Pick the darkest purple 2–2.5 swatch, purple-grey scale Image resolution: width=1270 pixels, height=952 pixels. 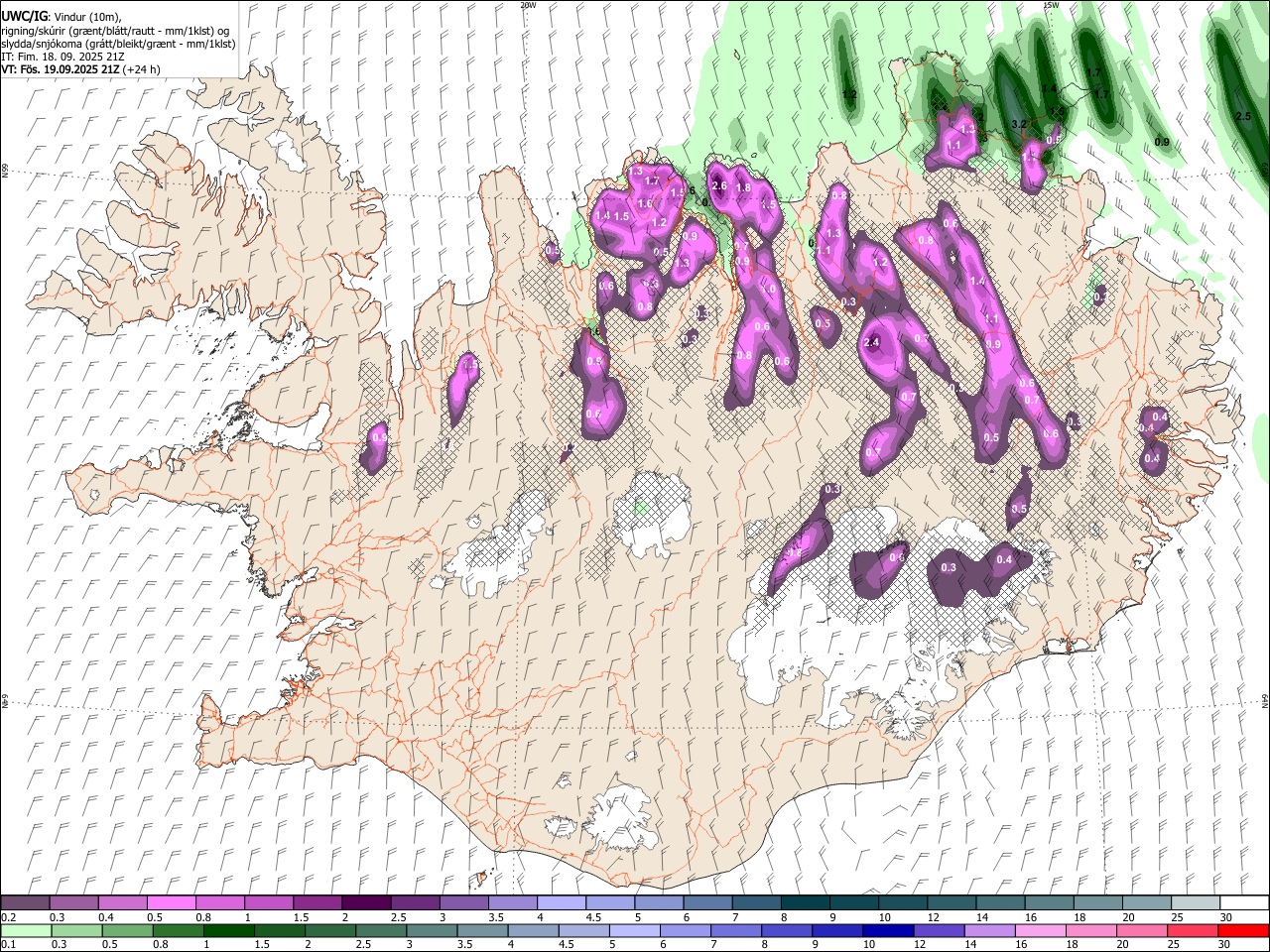(365, 903)
